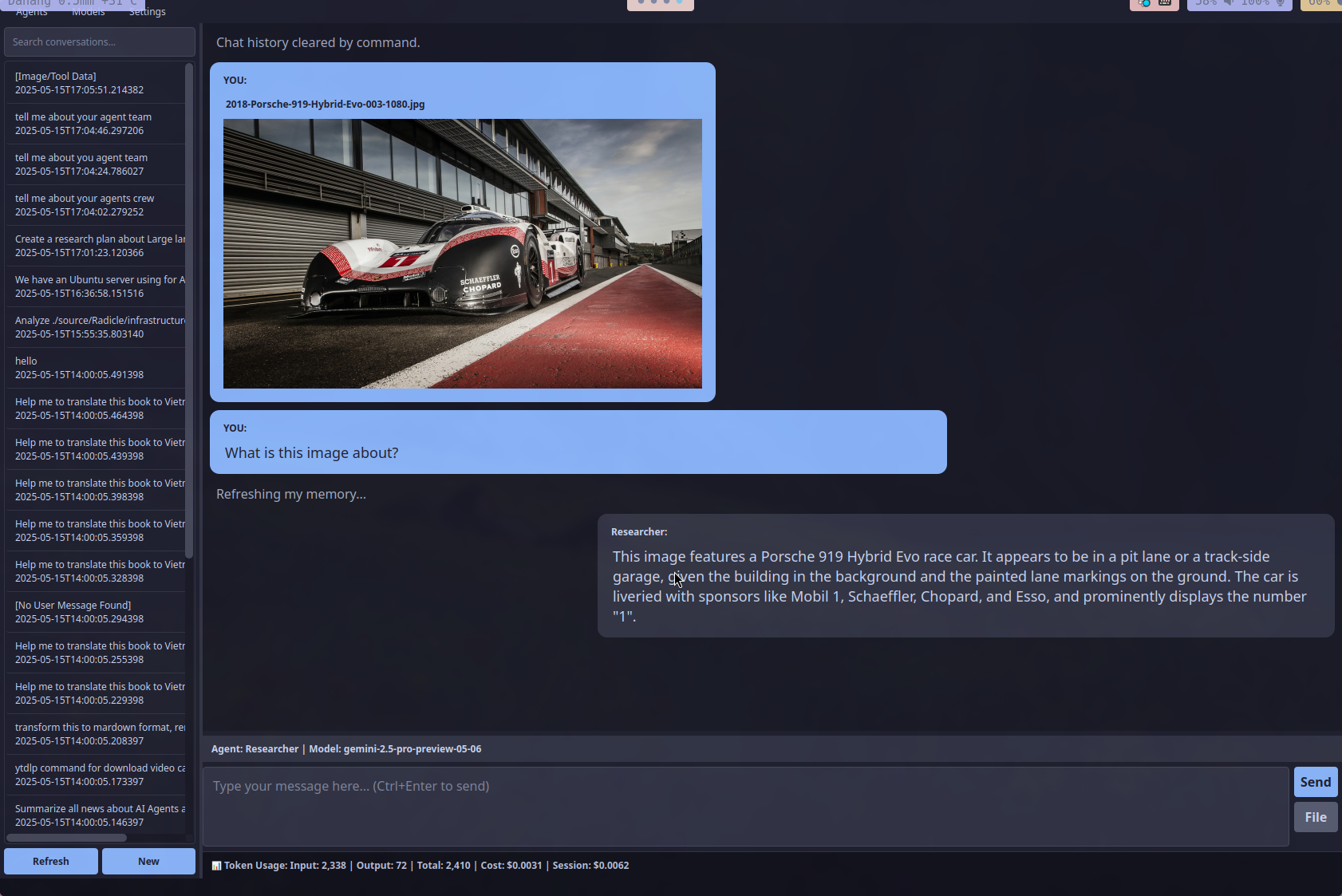Focus the Search conversations field

100,42
